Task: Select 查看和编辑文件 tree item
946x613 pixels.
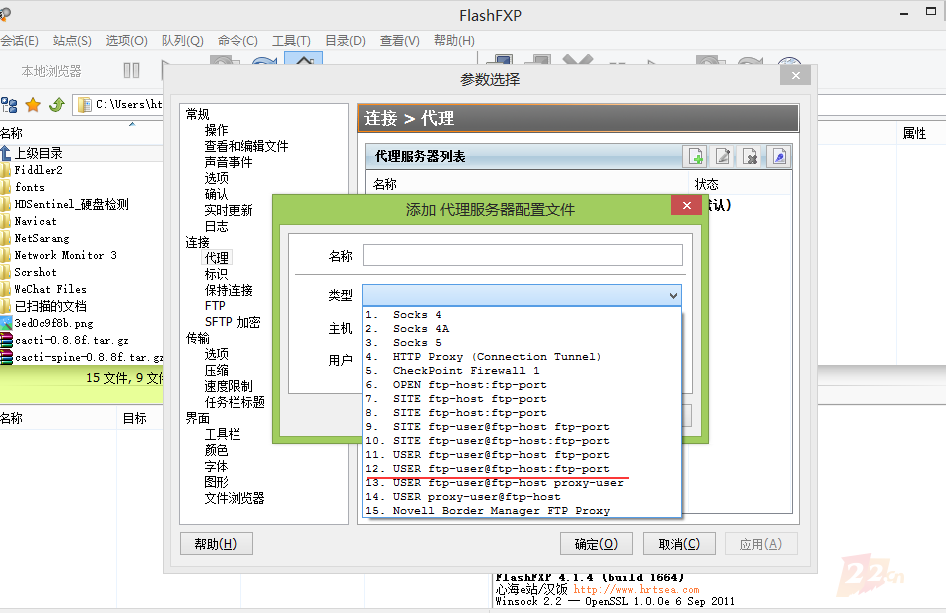Action: pyautogui.click(x=246, y=146)
